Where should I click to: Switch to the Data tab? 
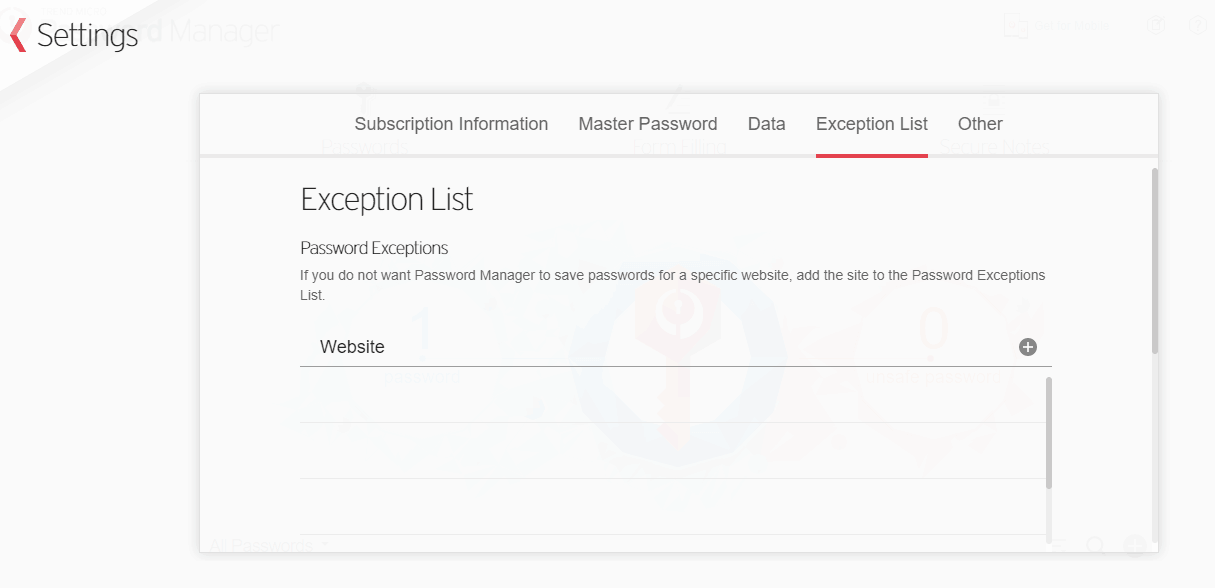[766, 124]
